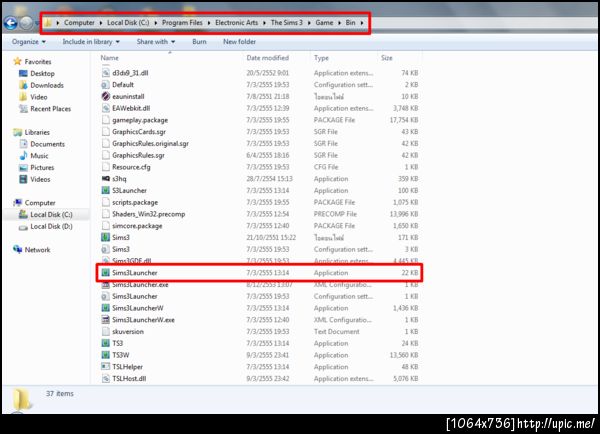
Task: Click the TSLHelper application icon
Action: tap(106, 367)
